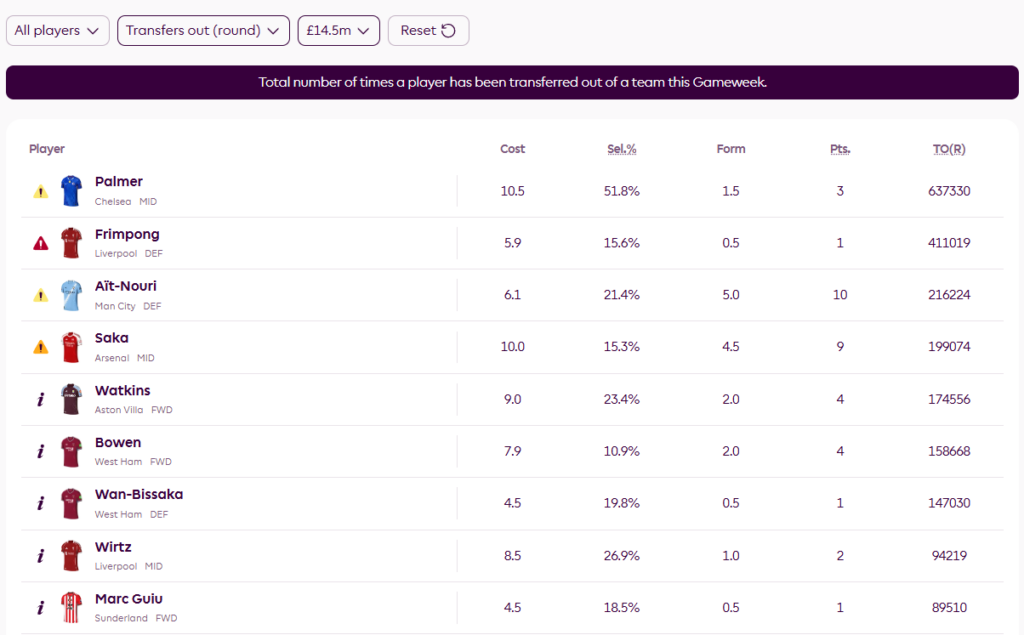Click Marc Guiu's striped Sunderland shirt
The height and width of the screenshot is (635, 1024).
click(70, 607)
